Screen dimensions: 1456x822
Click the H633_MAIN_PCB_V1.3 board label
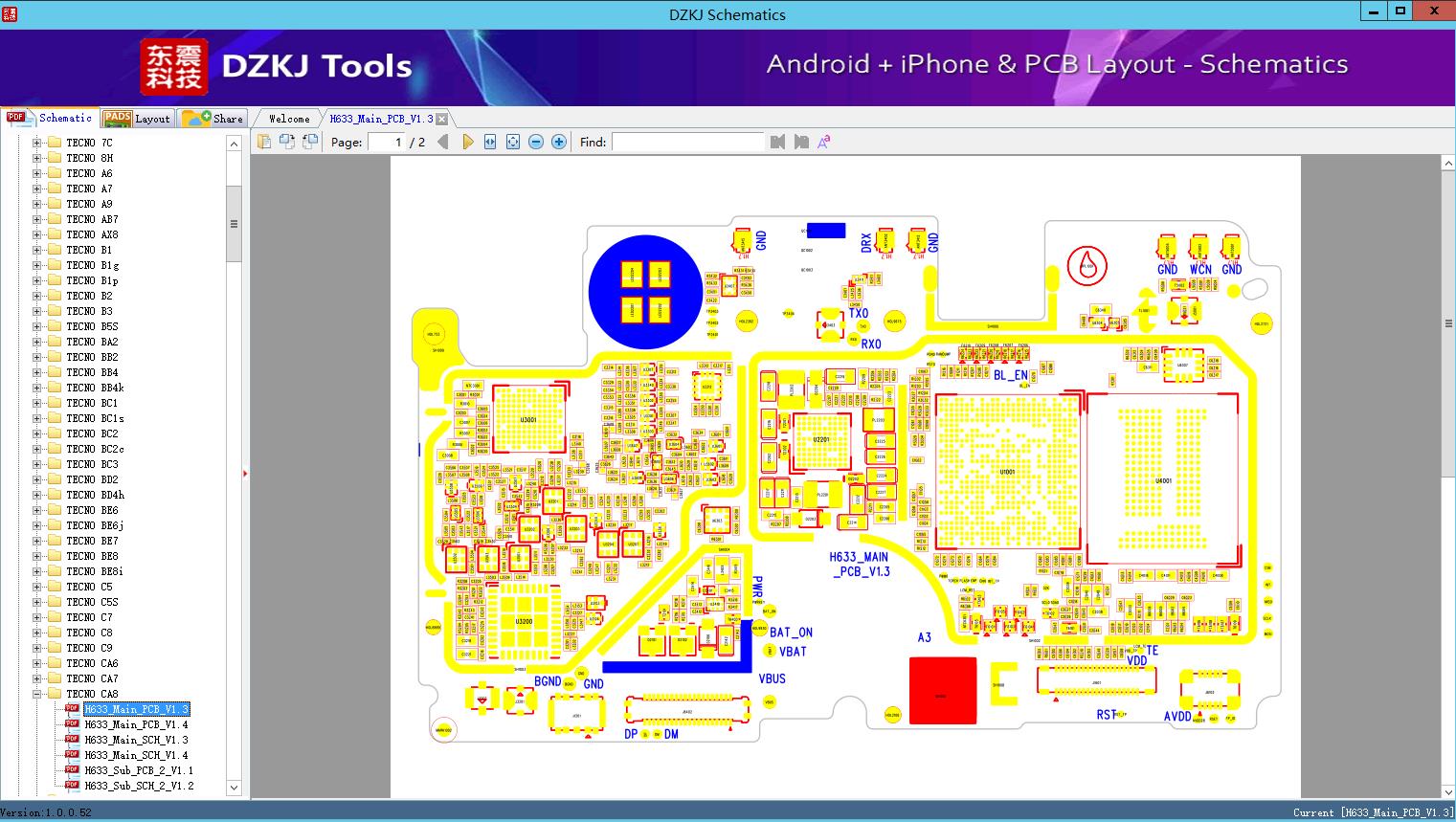tap(859, 565)
